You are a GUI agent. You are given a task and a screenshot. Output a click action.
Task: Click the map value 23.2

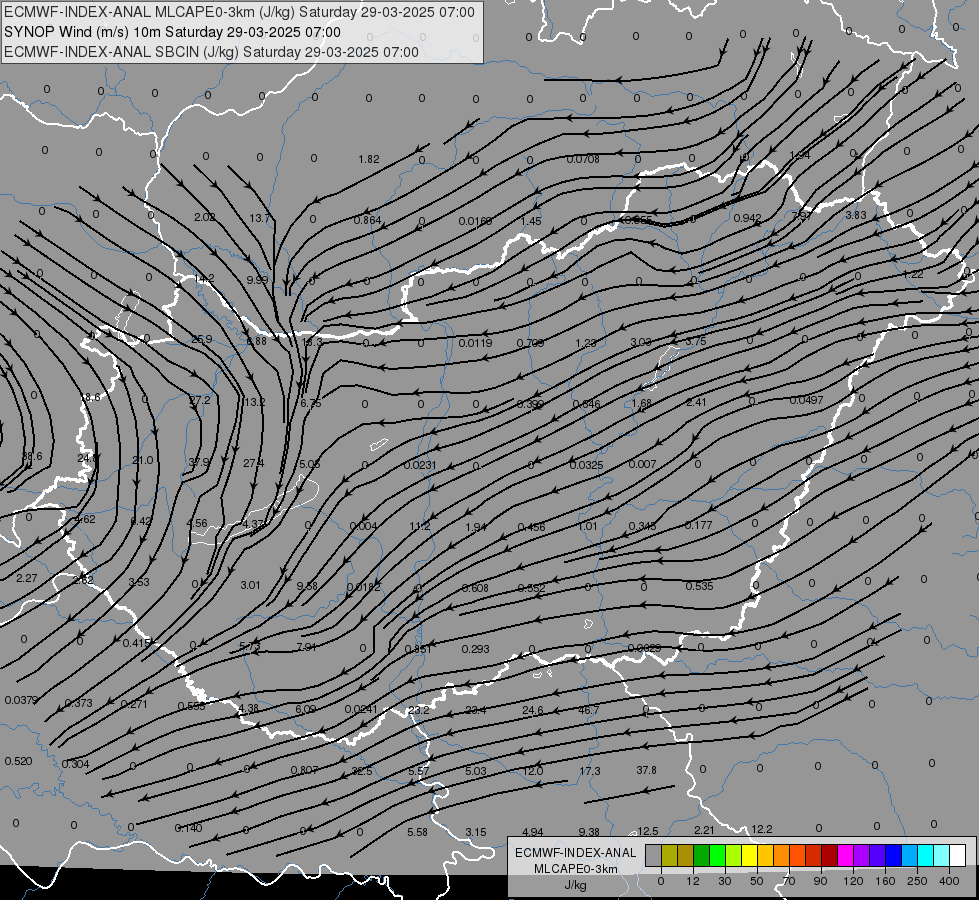click(x=418, y=710)
